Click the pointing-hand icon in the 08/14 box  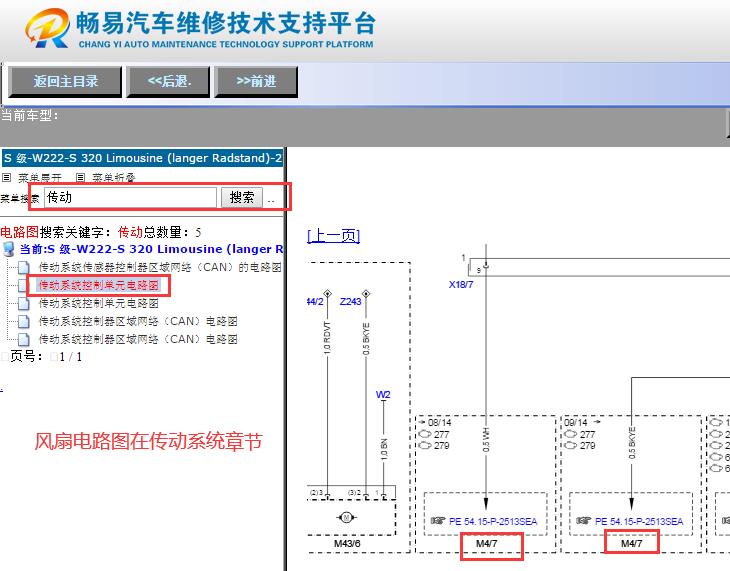click(438, 521)
